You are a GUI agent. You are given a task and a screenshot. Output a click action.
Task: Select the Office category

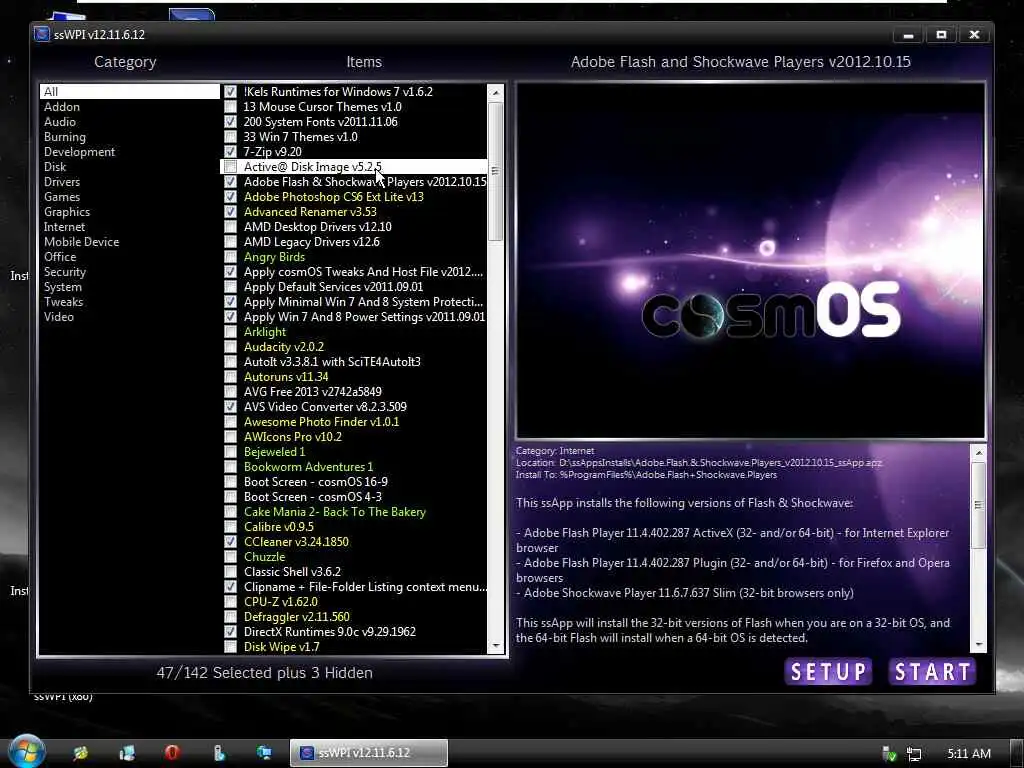60,257
